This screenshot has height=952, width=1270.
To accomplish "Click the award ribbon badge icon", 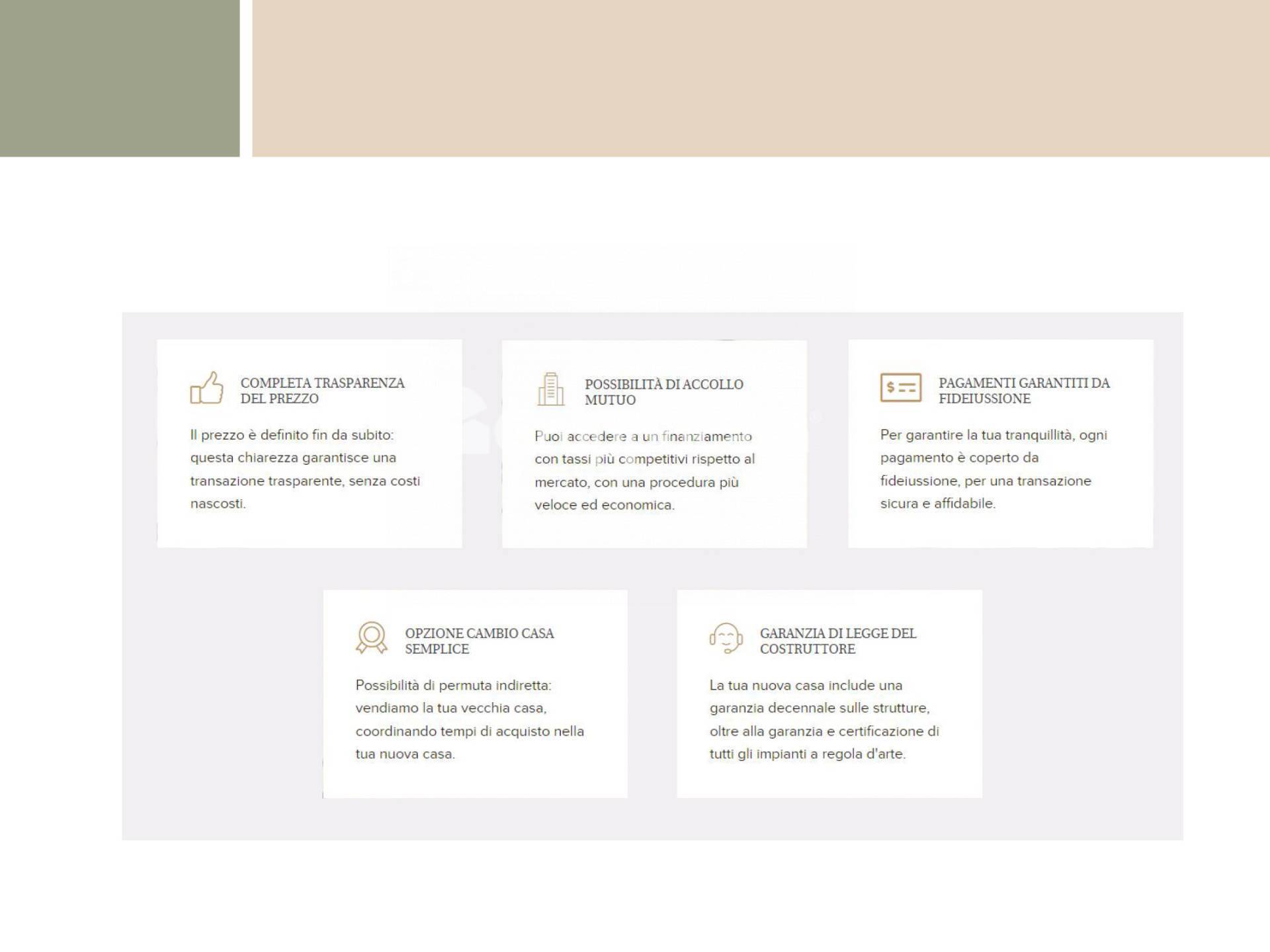I will click(x=371, y=638).
